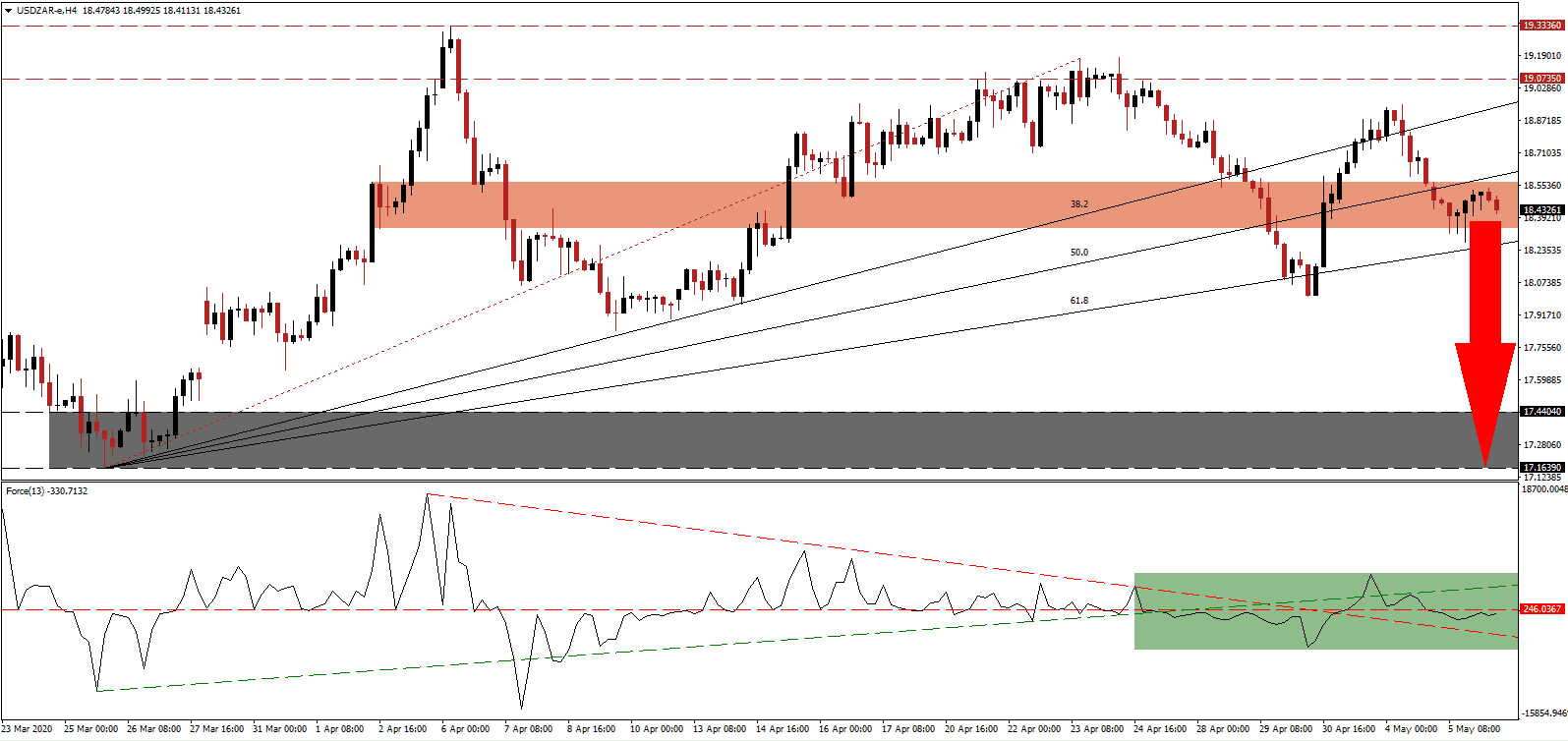Click the 23 Mar 2020 date label
The height and width of the screenshot is (741, 1568).
point(28,729)
